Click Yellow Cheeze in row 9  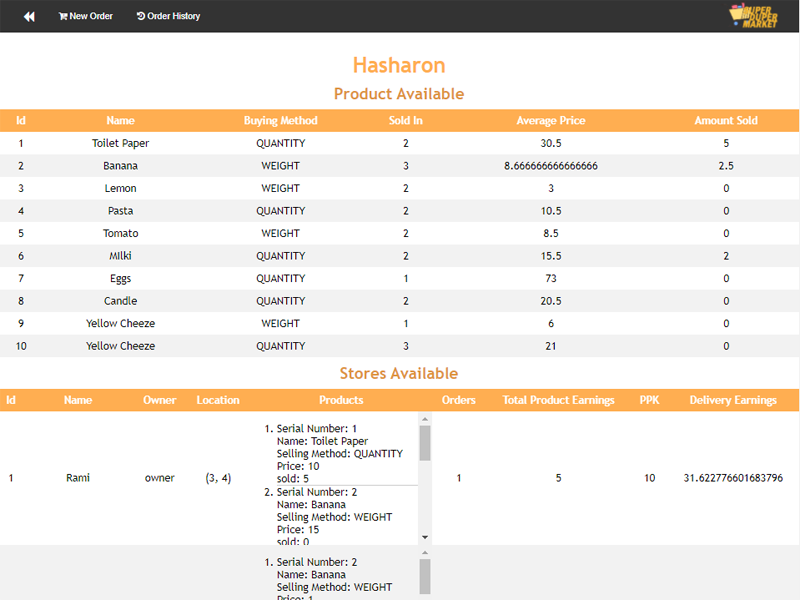click(x=120, y=323)
